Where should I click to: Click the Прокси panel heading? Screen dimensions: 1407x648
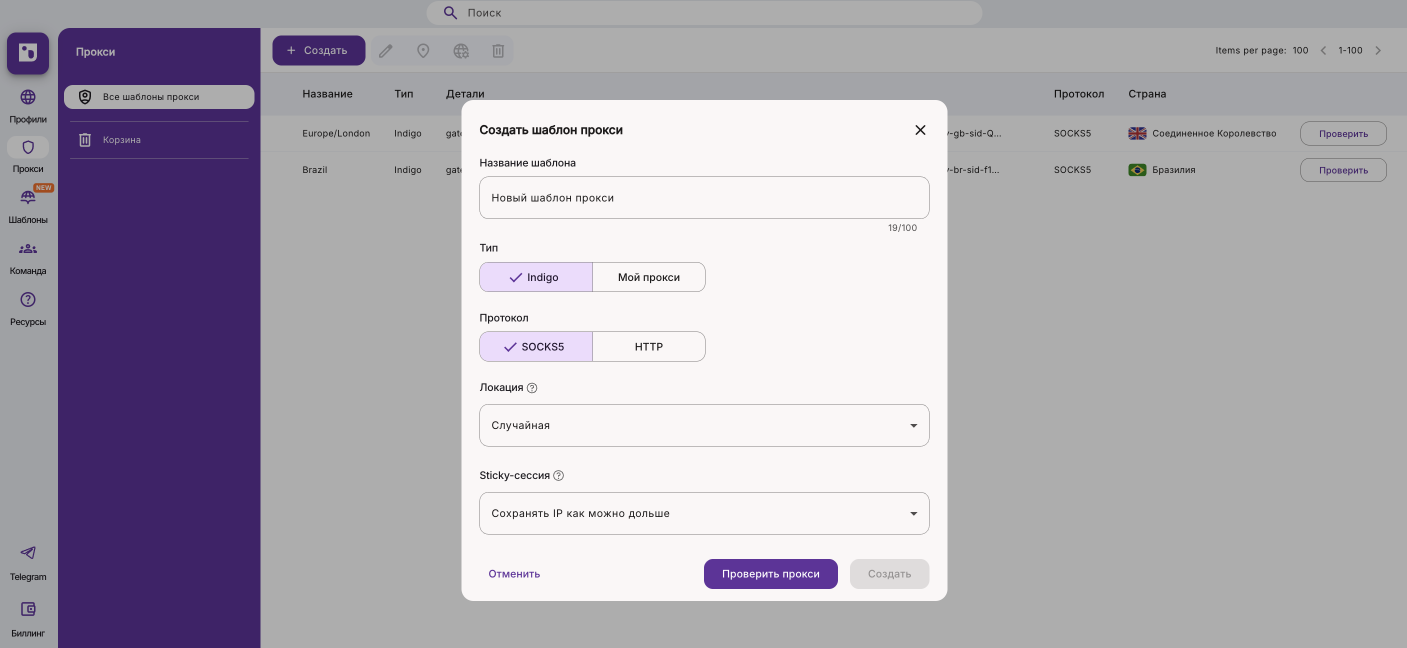pyautogui.click(x=96, y=52)
